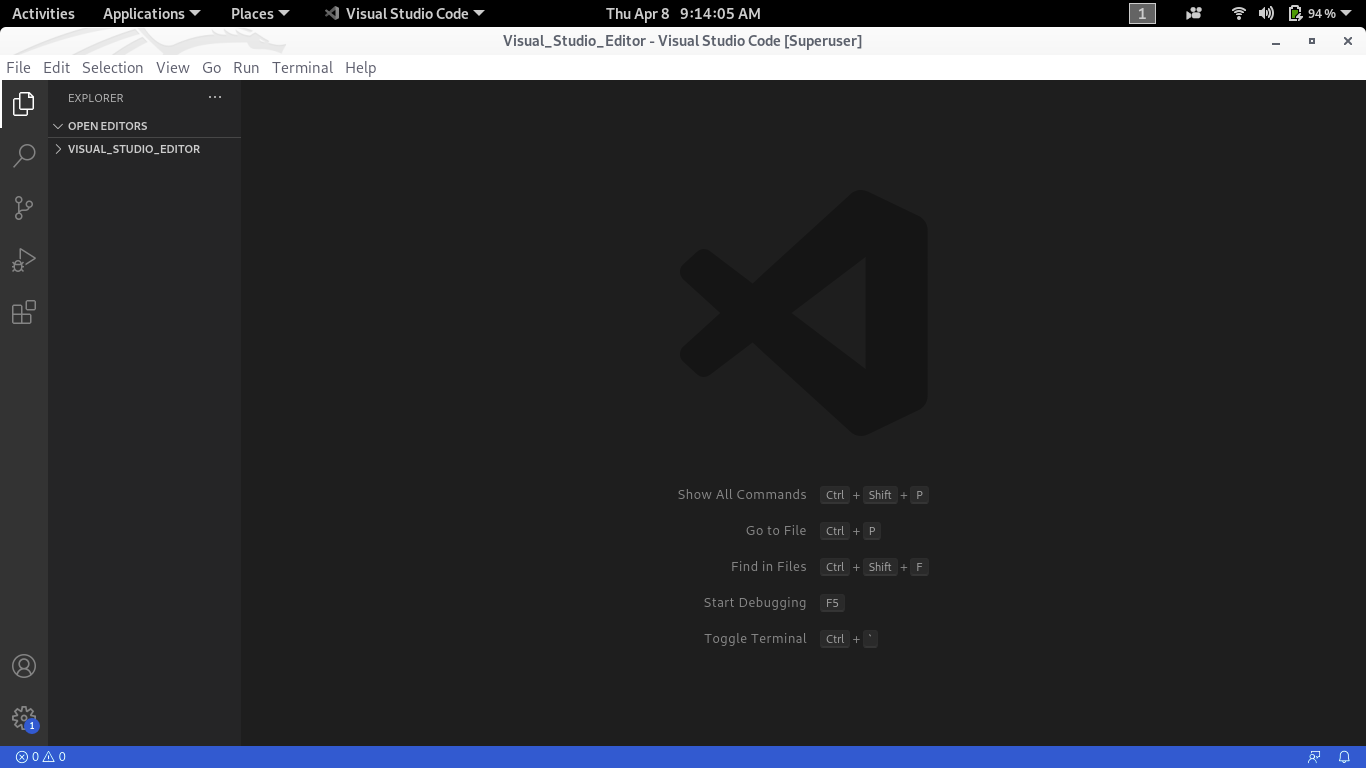Click the Go to File label

(776, 531)
